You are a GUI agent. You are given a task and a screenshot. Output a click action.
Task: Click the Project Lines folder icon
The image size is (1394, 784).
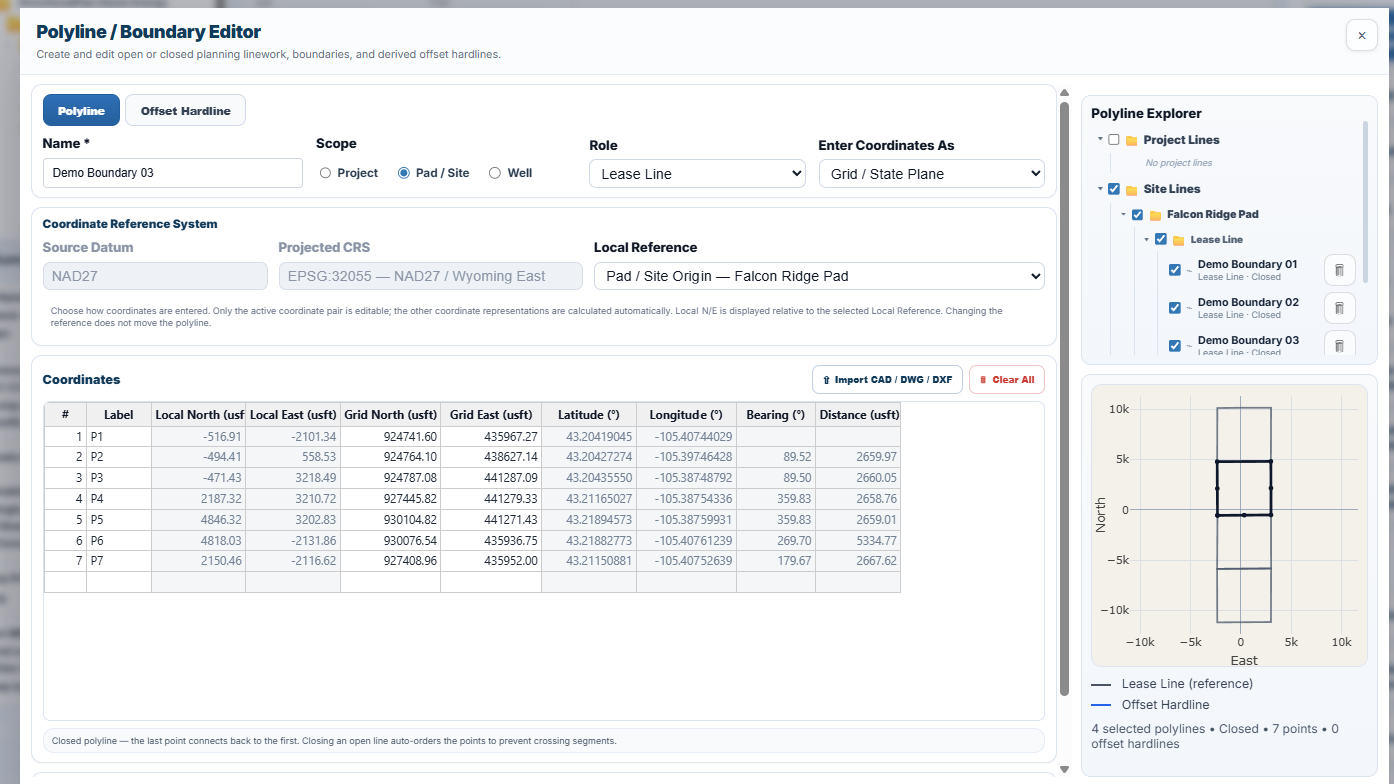[1132, 140]
